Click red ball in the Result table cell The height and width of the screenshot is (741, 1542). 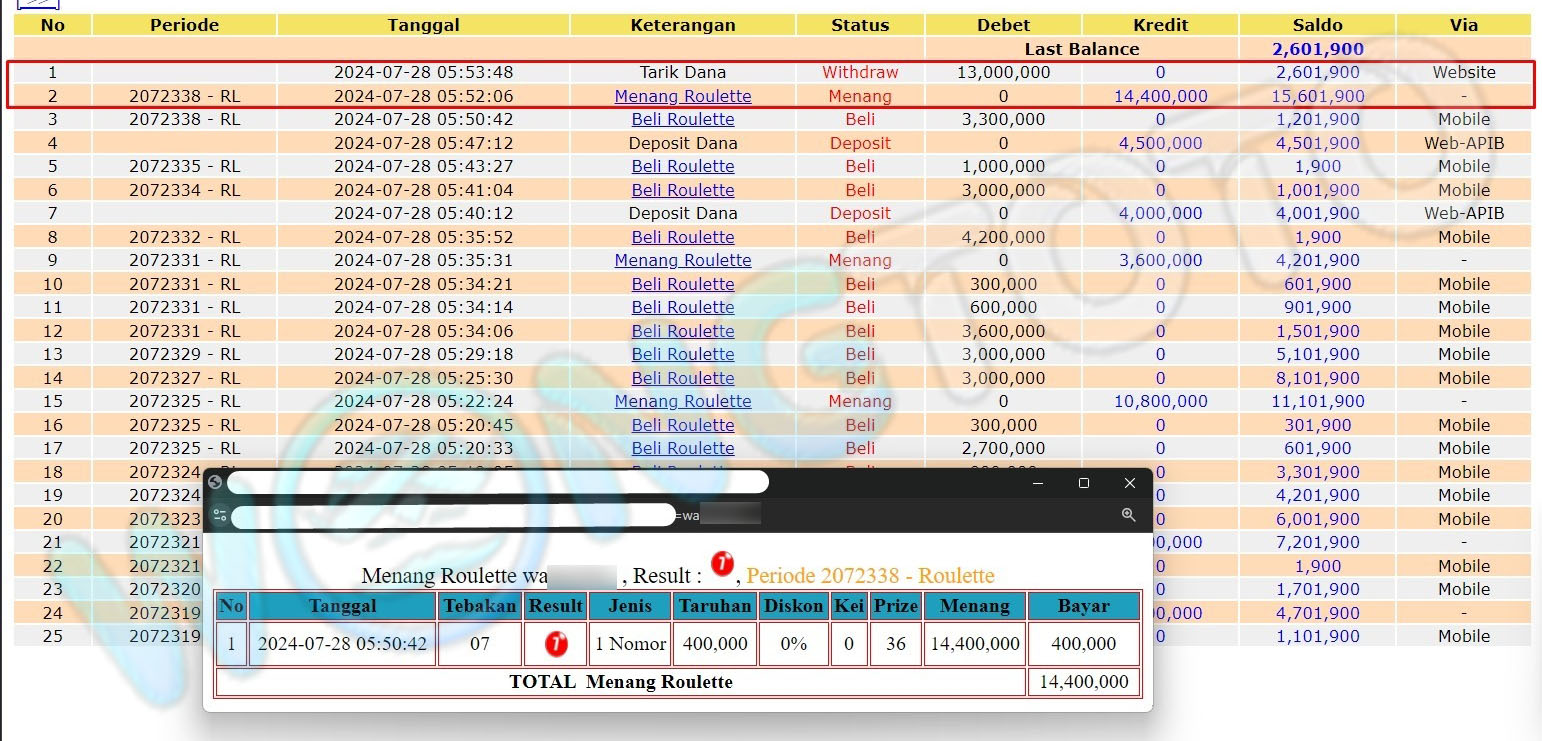pyautogui.click(x=556, y=644)
